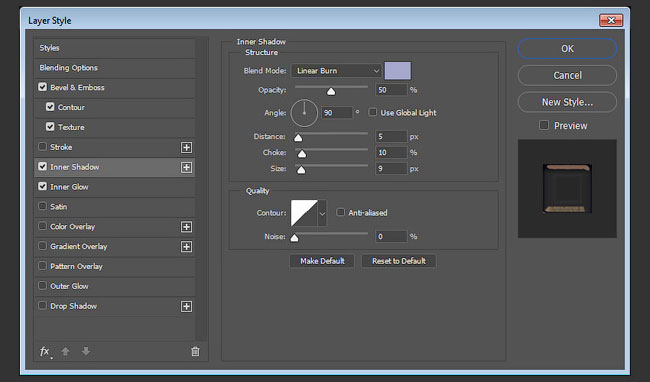Uncheck Bevel & Emboss effect
Image resolution: width=650 pixels, height=382 pixels.
tap(42, 87)
